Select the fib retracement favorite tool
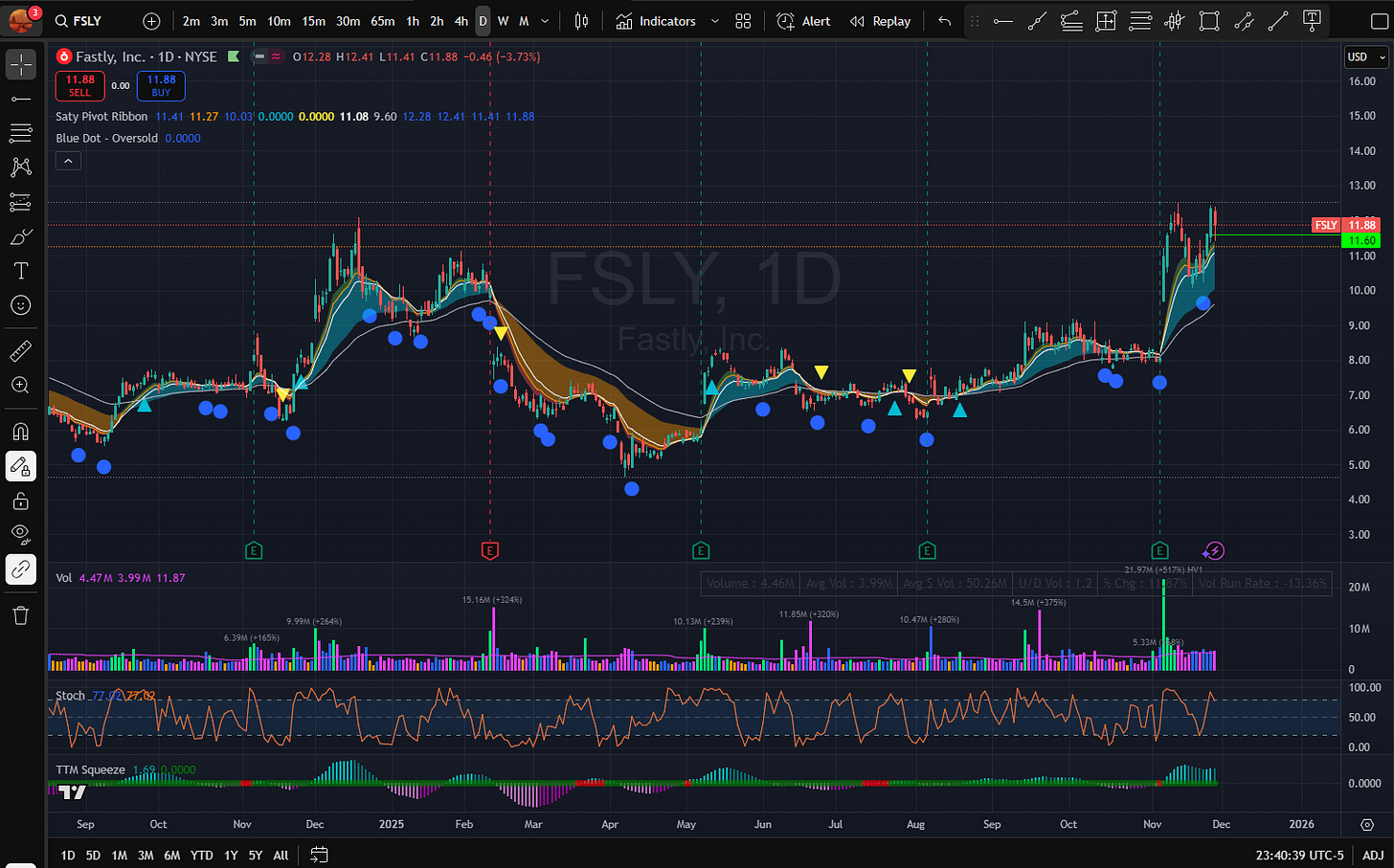The image size is (1394, 868). (1140, 21)
